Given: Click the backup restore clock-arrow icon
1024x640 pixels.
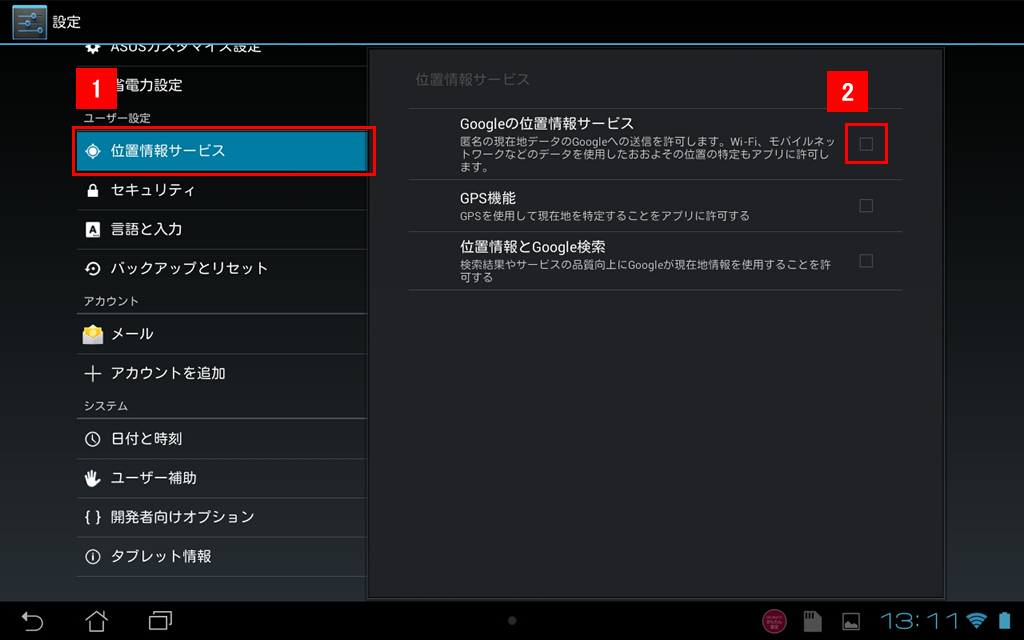Looking at the screenshot, I should click(93, 268).
